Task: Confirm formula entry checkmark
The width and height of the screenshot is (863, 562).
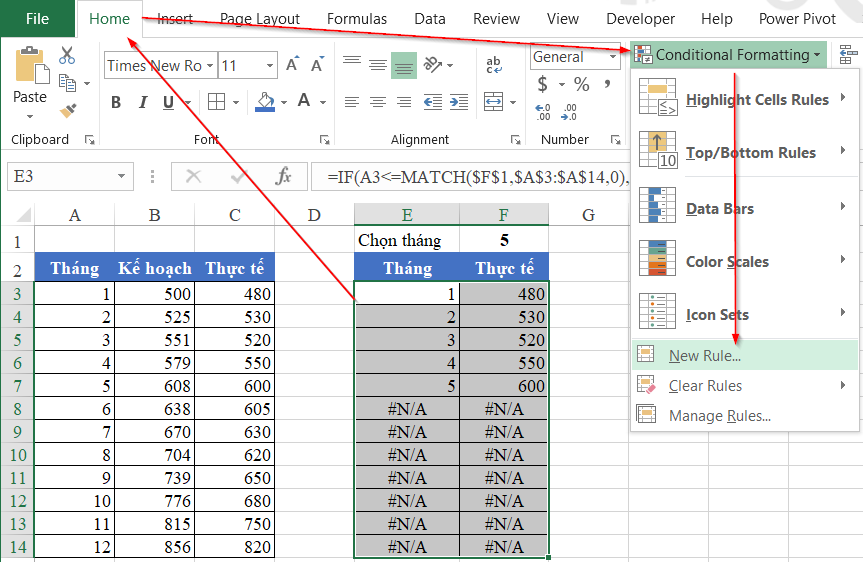Action: [x=239, y=176]
